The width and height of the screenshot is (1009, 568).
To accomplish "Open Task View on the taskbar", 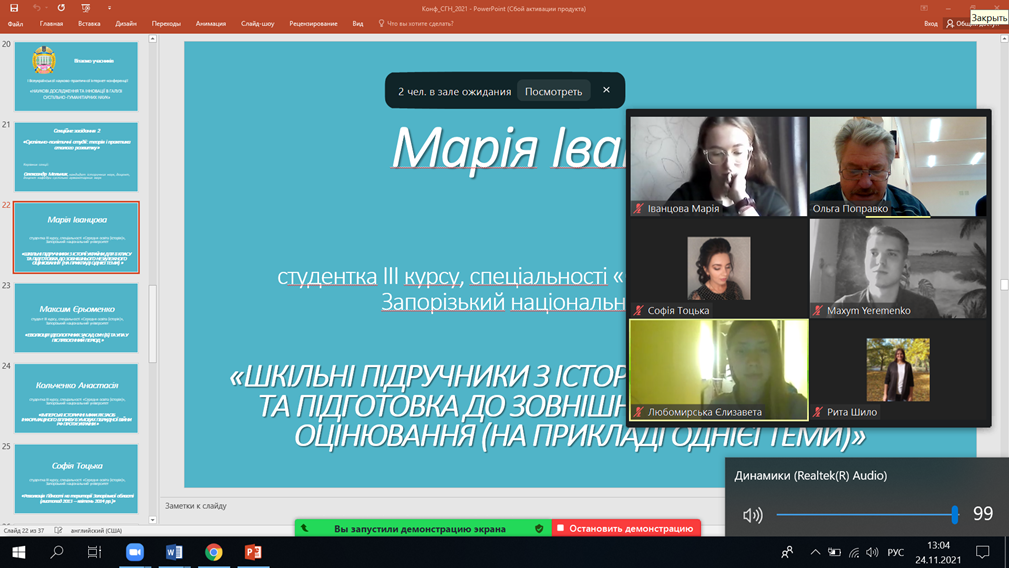I will (95, 552).
